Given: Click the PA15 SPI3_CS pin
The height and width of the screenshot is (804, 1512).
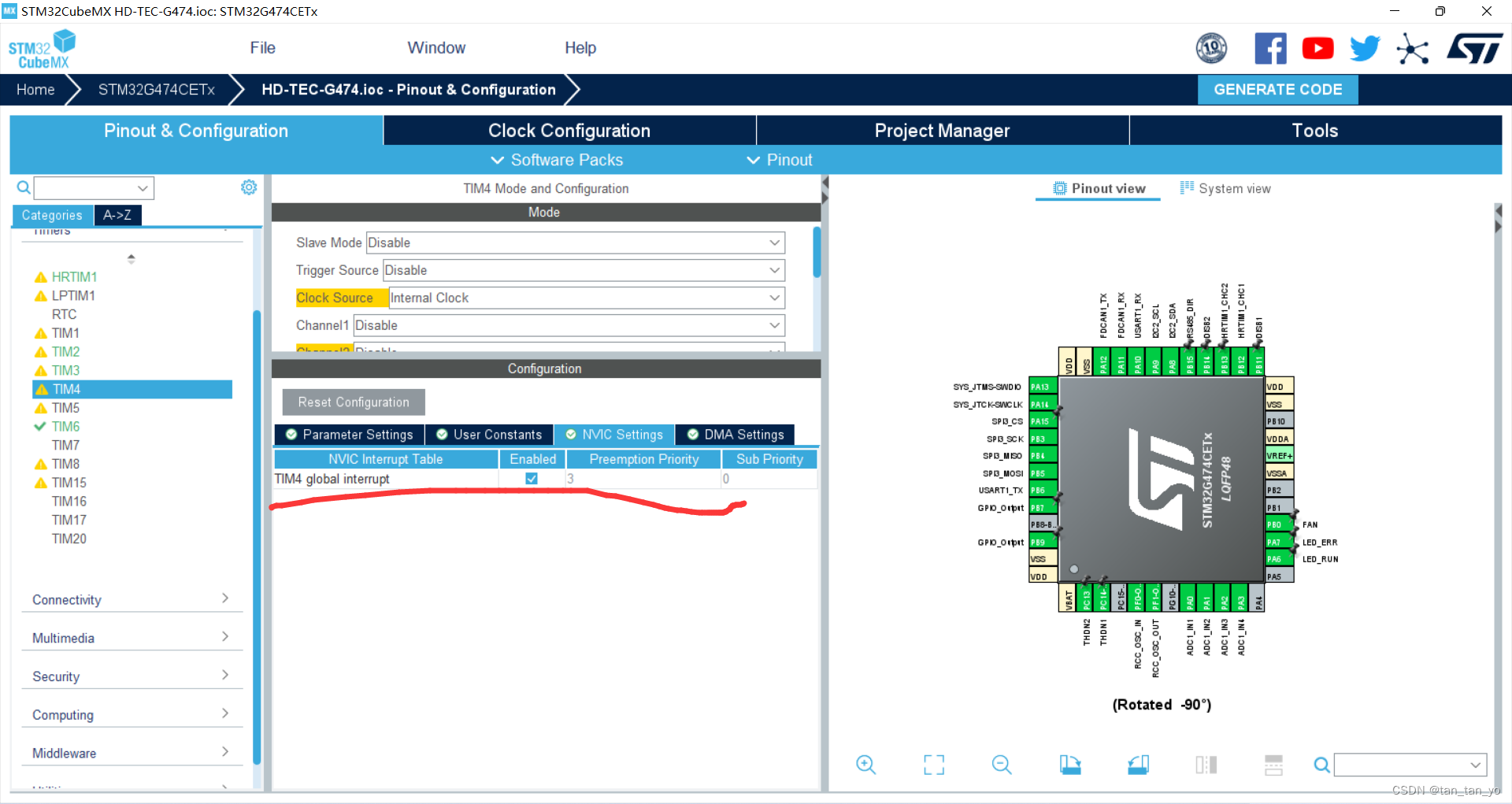Looking at the screenshot, I should coord(1043,421).
